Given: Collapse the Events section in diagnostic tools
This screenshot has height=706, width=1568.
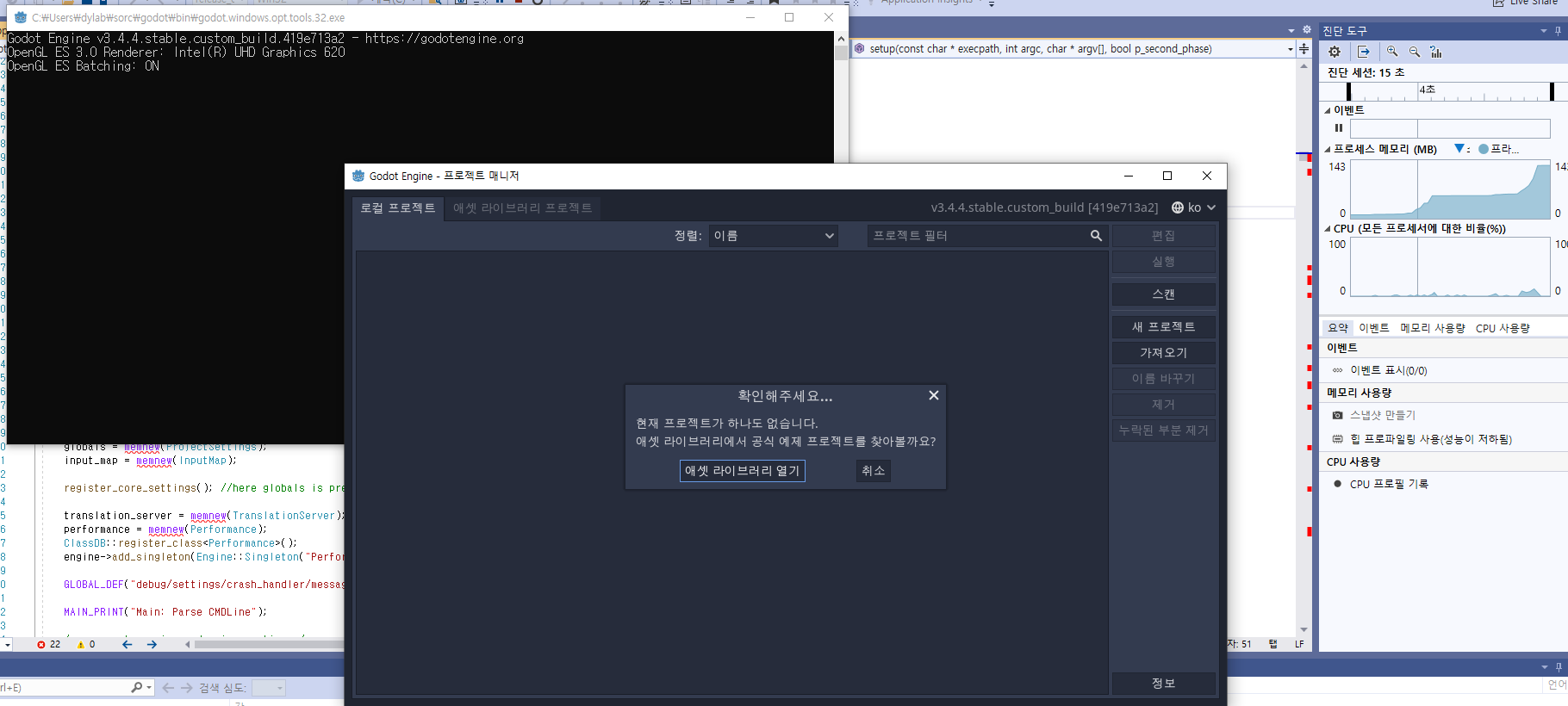Looking at the screenshot, I should [x=1328, y=110].
